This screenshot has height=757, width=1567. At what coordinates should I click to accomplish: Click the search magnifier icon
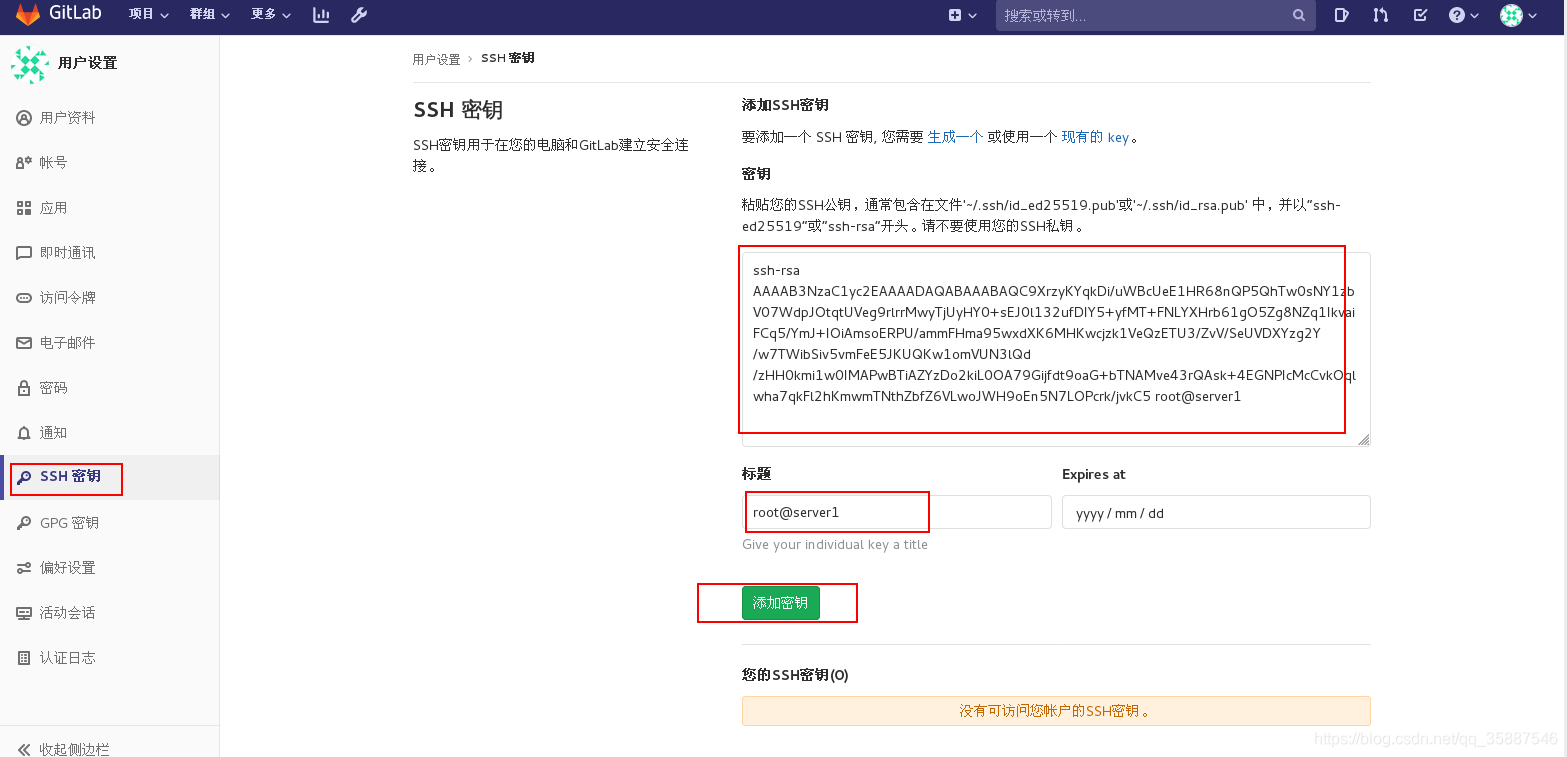1298,15
